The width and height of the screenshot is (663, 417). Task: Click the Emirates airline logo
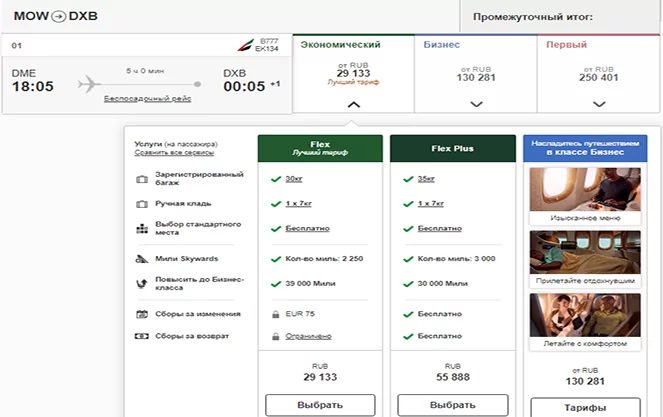(246, 45)
